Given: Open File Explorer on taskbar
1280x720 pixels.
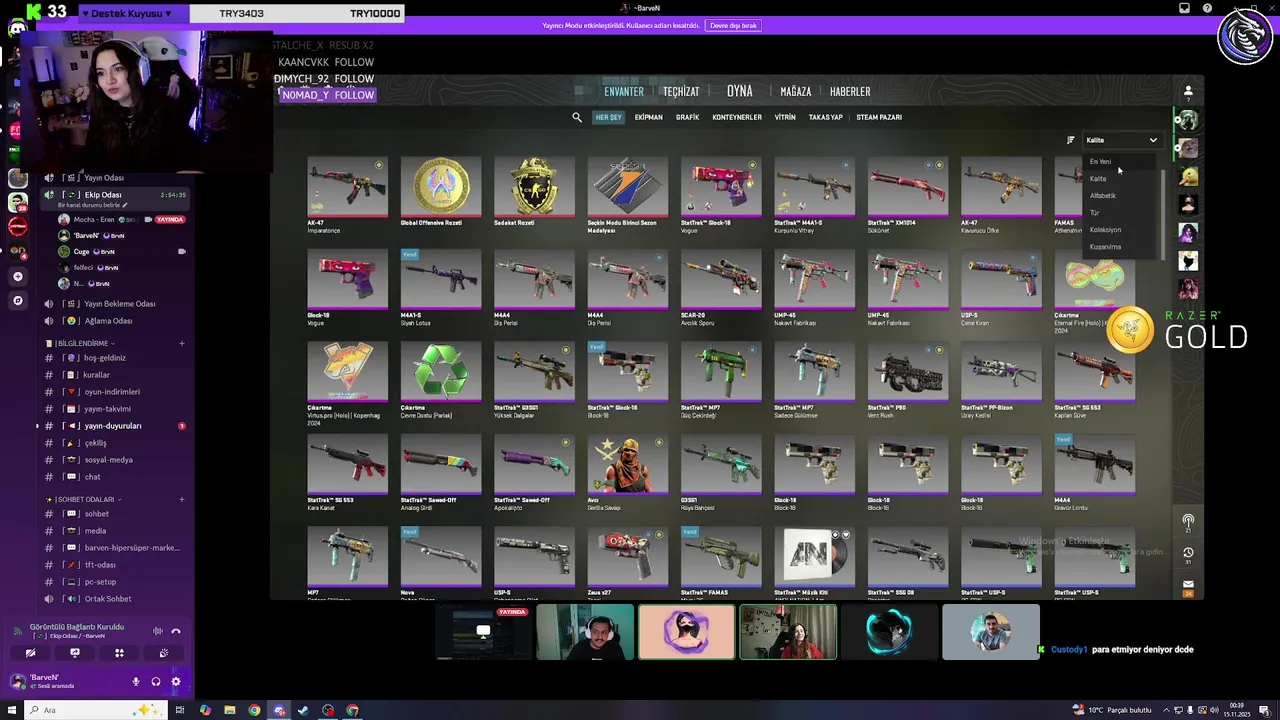Looking at the screenshot, I should [x=230, y=710].
